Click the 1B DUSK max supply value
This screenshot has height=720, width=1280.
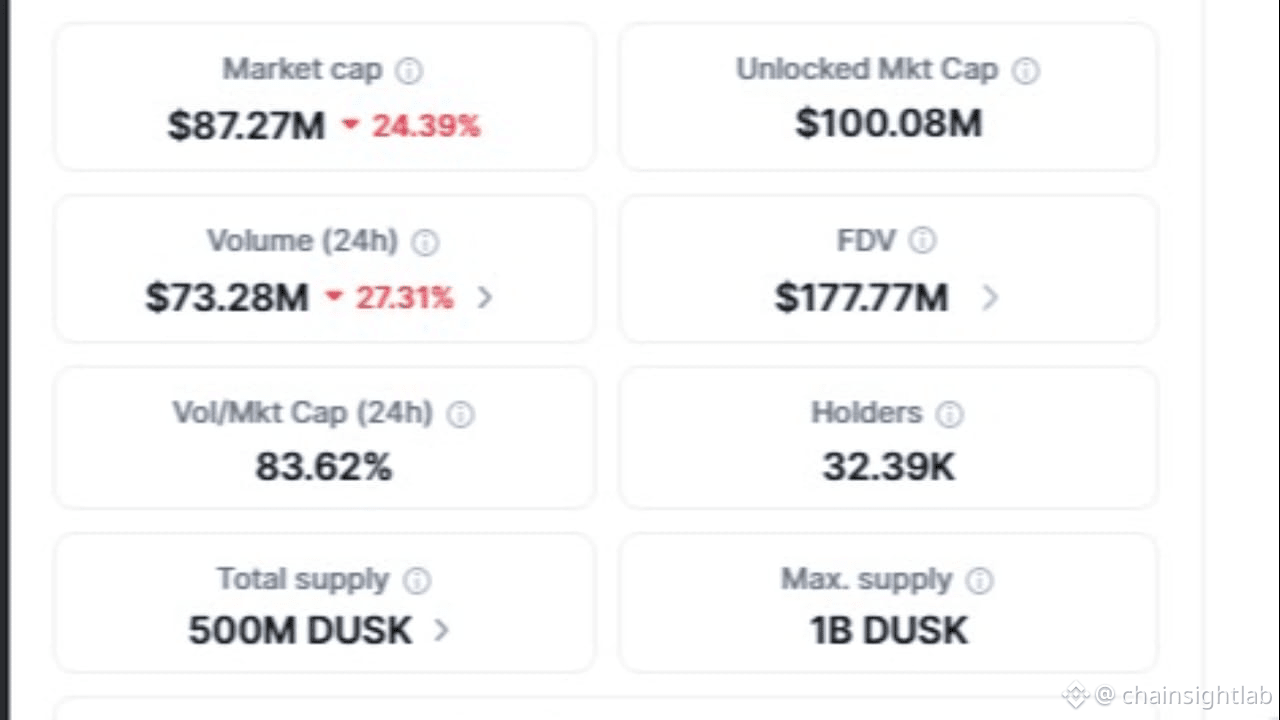click(x=888, y=630)
